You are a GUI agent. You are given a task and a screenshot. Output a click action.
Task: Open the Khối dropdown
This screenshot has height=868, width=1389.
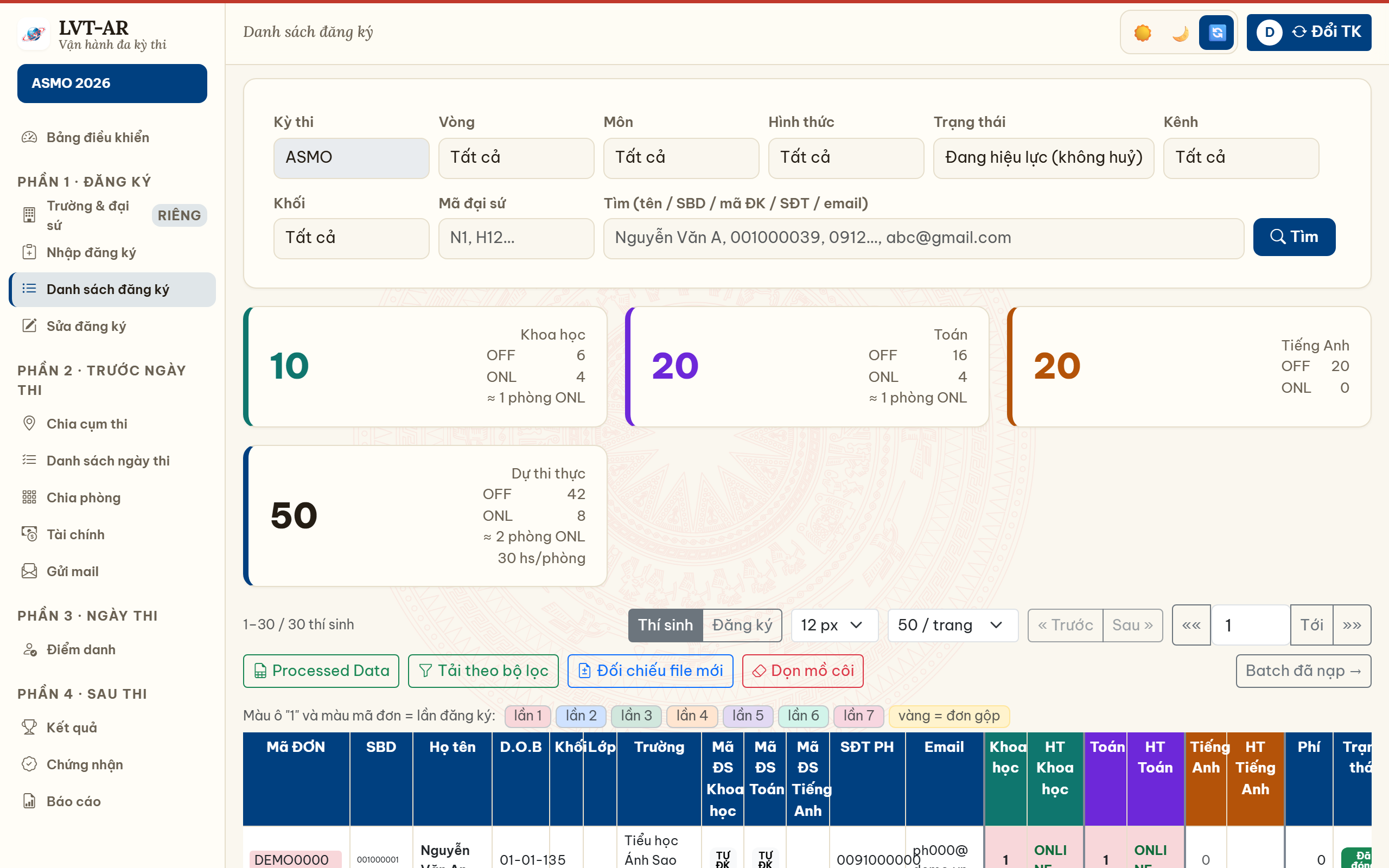point(351,238)
